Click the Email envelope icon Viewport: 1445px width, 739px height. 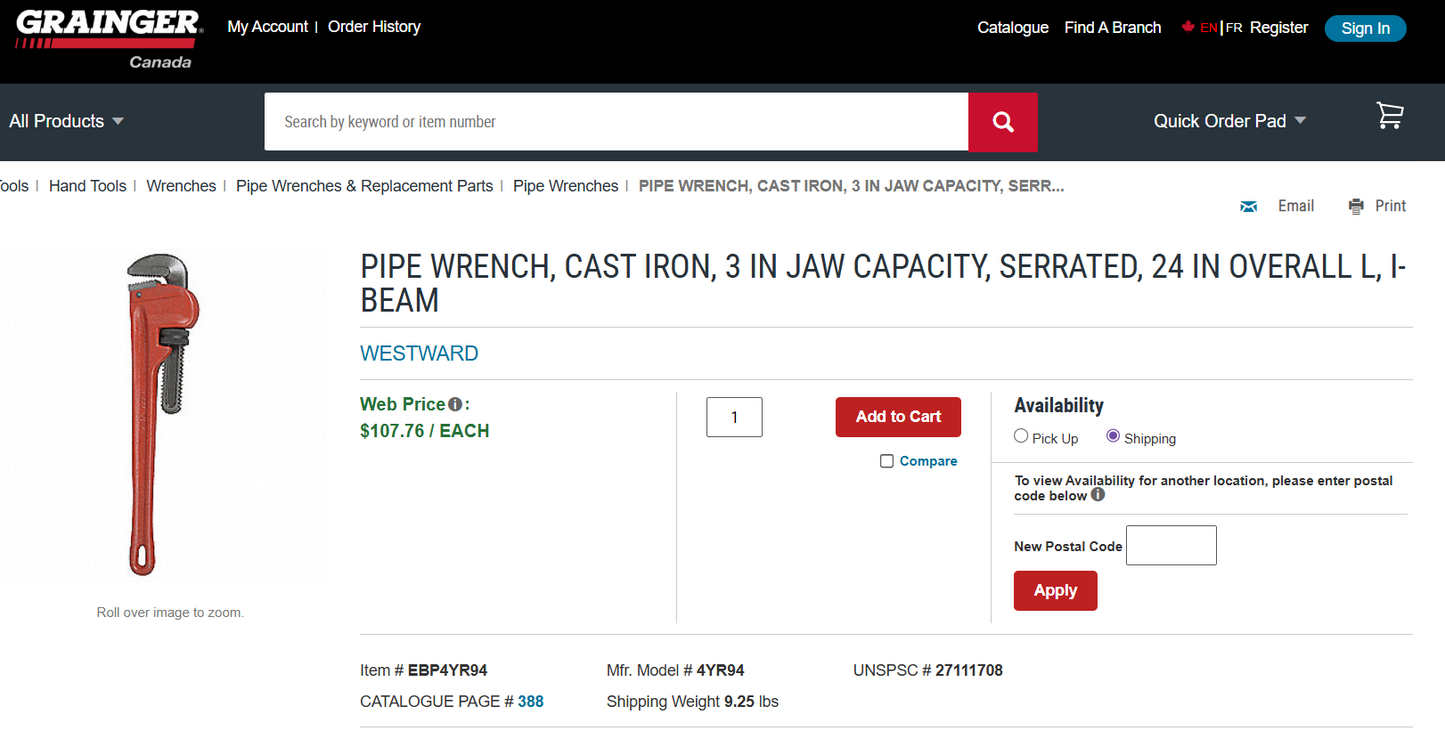click(1248, 207)
